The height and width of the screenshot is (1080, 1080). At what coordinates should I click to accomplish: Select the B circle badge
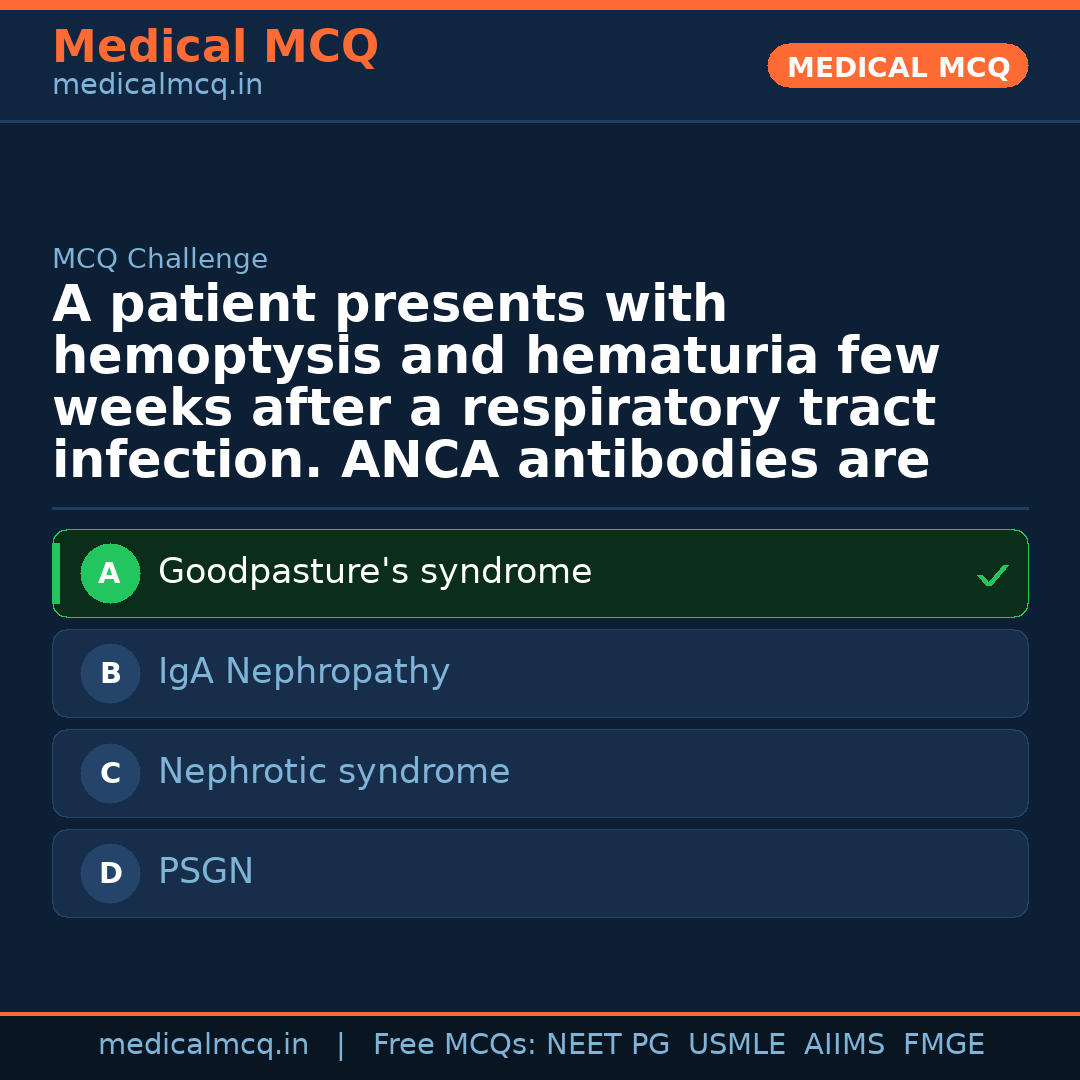click(x=110, y=673)
